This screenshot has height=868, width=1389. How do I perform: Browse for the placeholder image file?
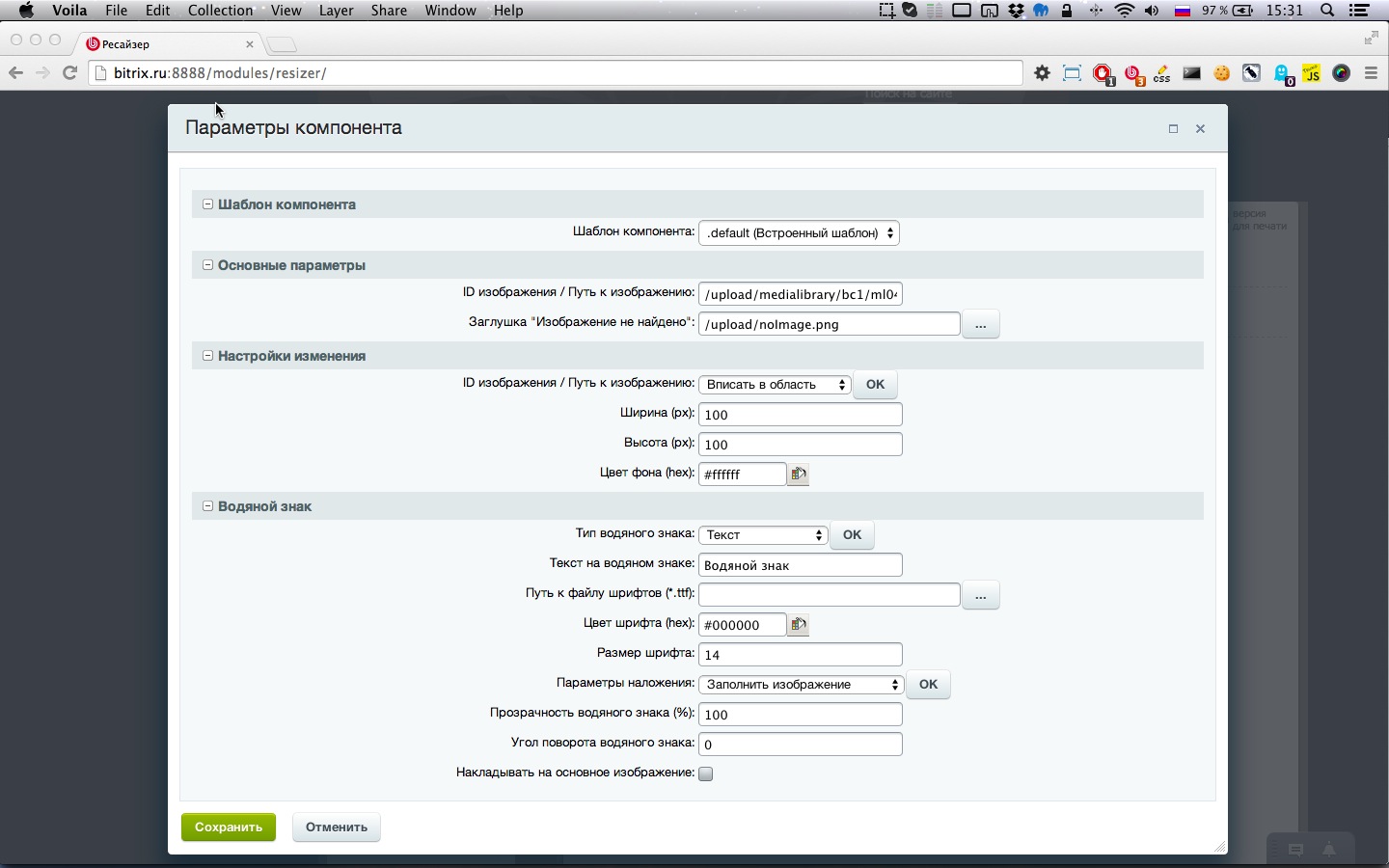(x=980, y=325)
